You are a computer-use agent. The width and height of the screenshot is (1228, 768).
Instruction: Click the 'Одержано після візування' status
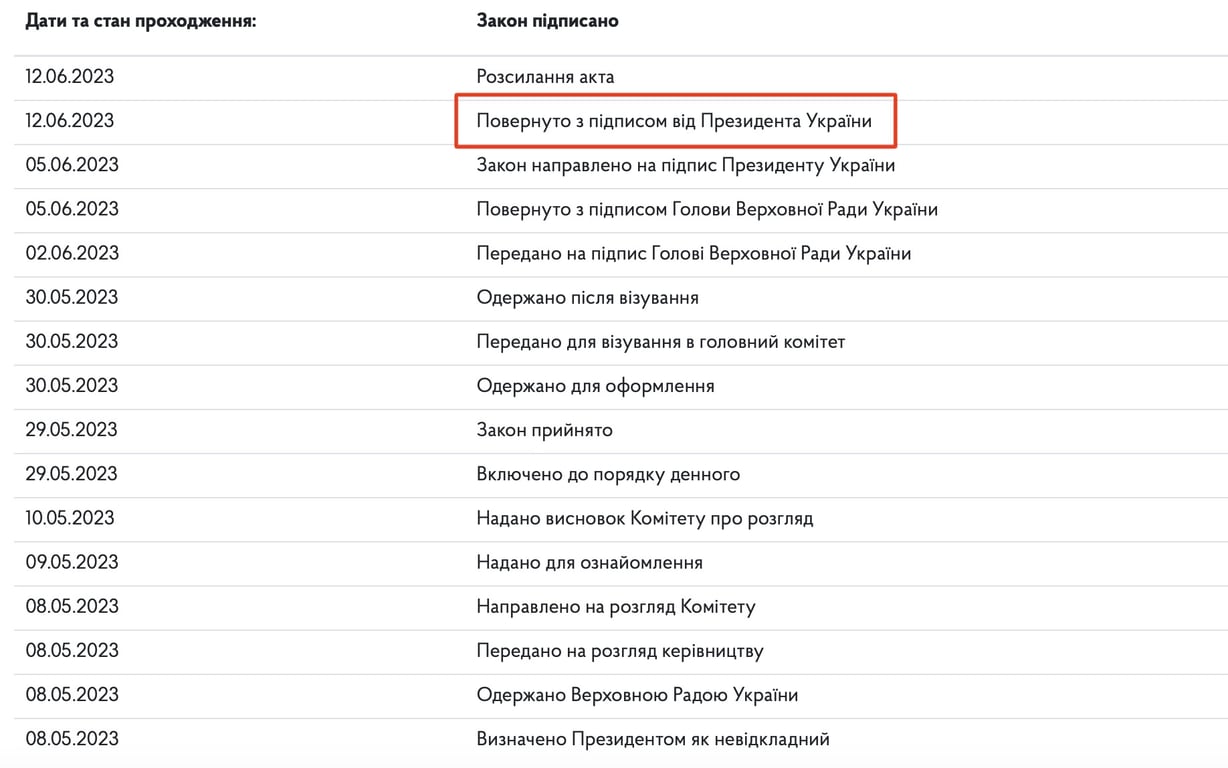[587, 297]
